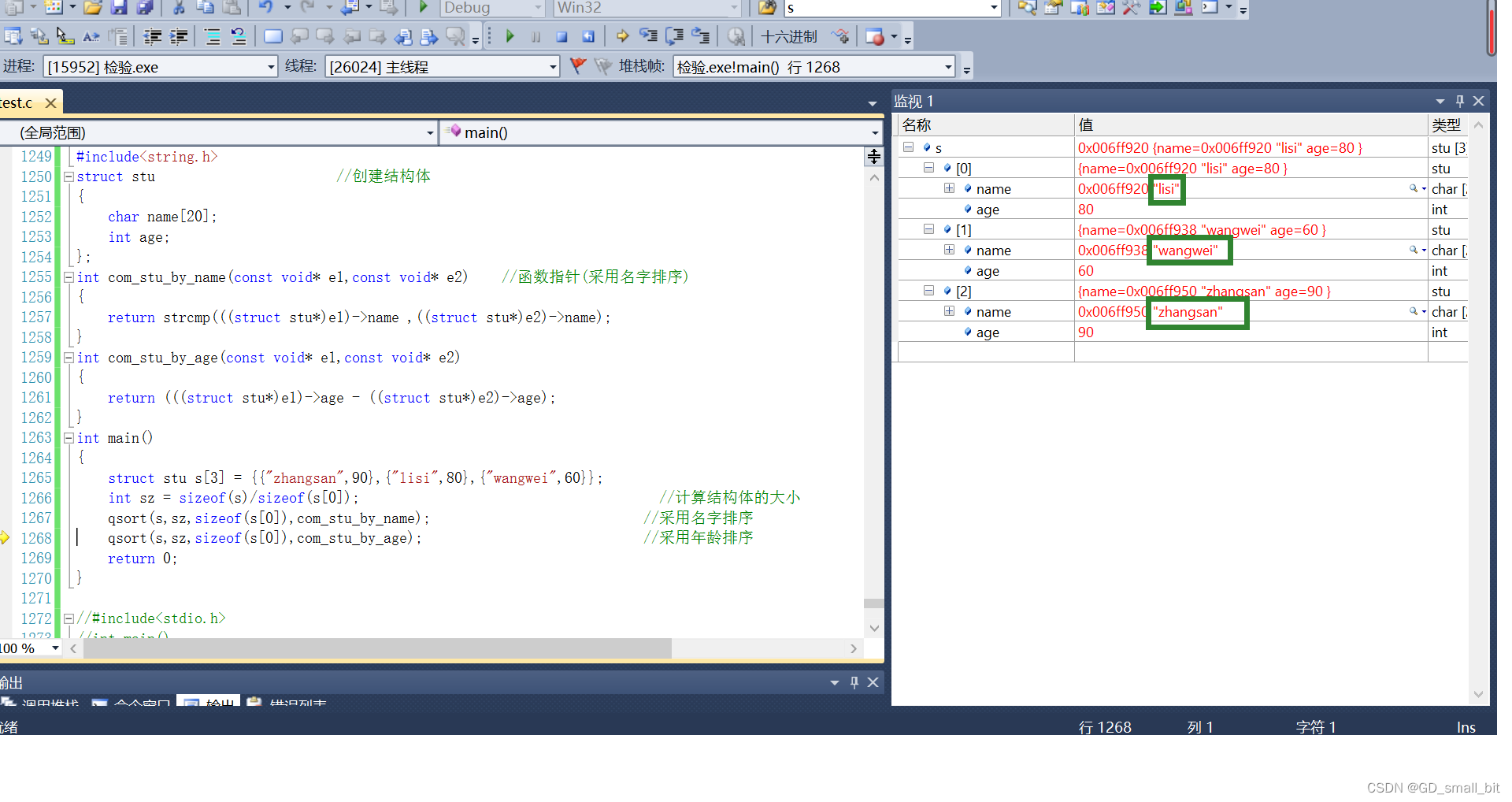Screen dimensions: 1512x802
Task: Expand the name field under [1]
Action: pyautogui.click(x=949, y=250)
